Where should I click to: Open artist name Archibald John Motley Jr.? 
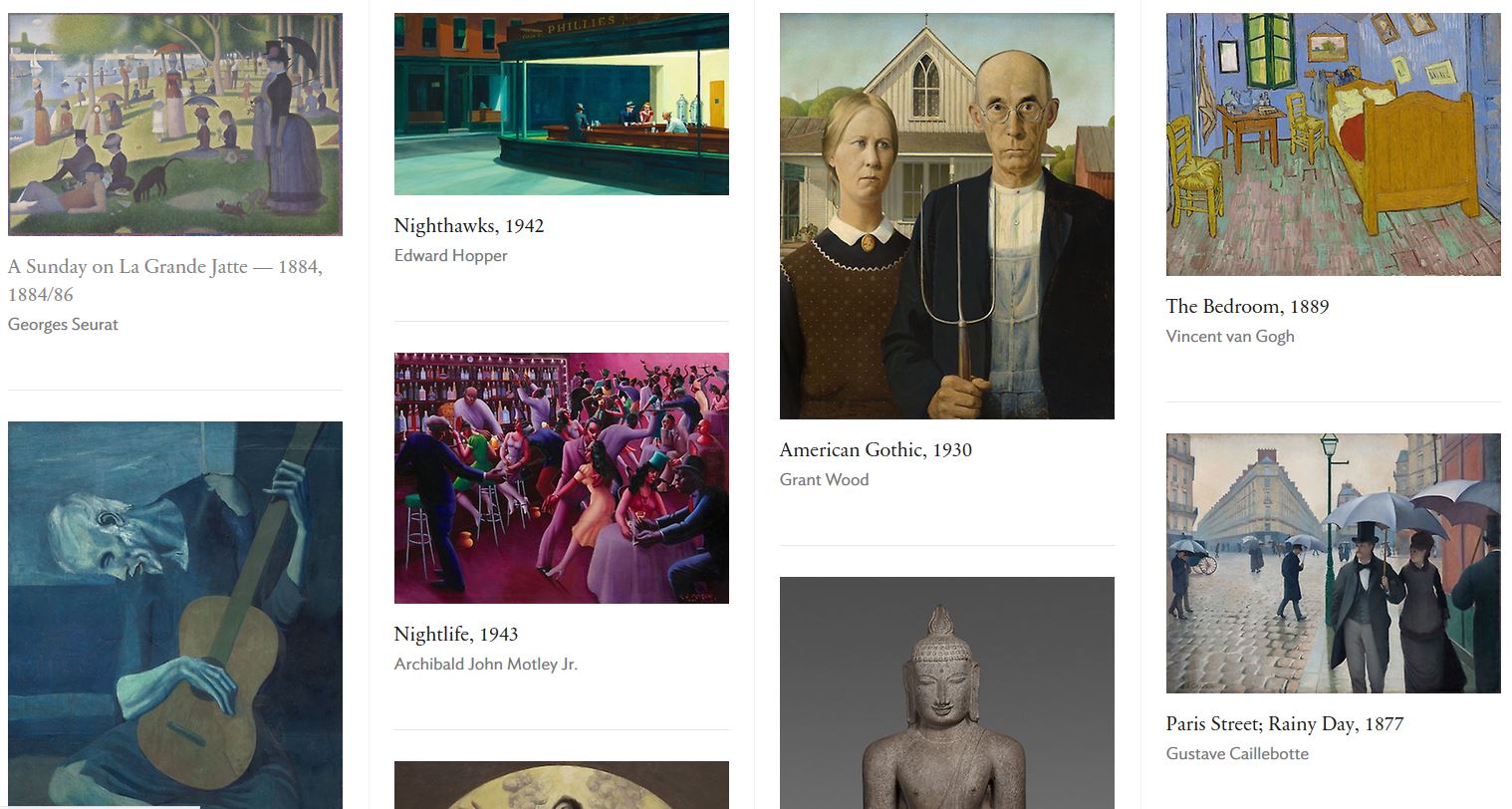pyautogui.click(x=486, y=665)
